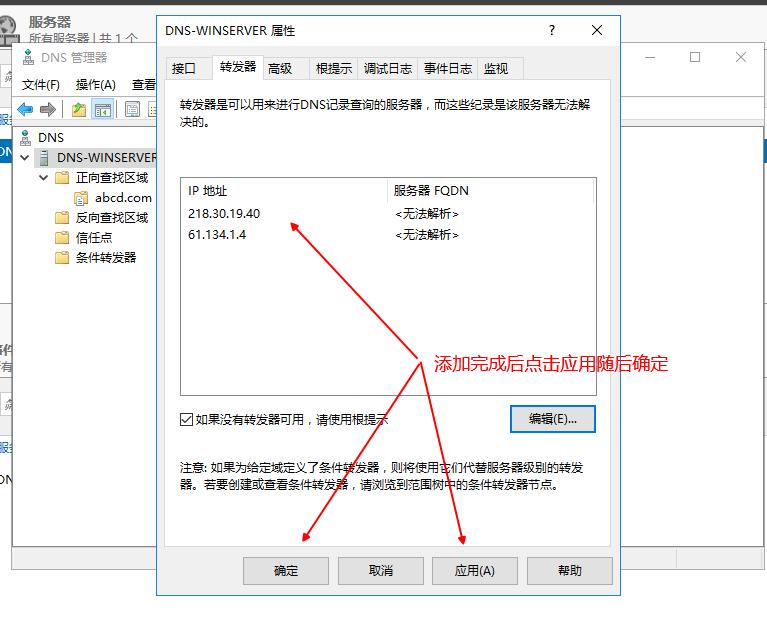Click the forward lookup zones folder icon
This screenshot has width=767, height=626.
tap(62, 178)
